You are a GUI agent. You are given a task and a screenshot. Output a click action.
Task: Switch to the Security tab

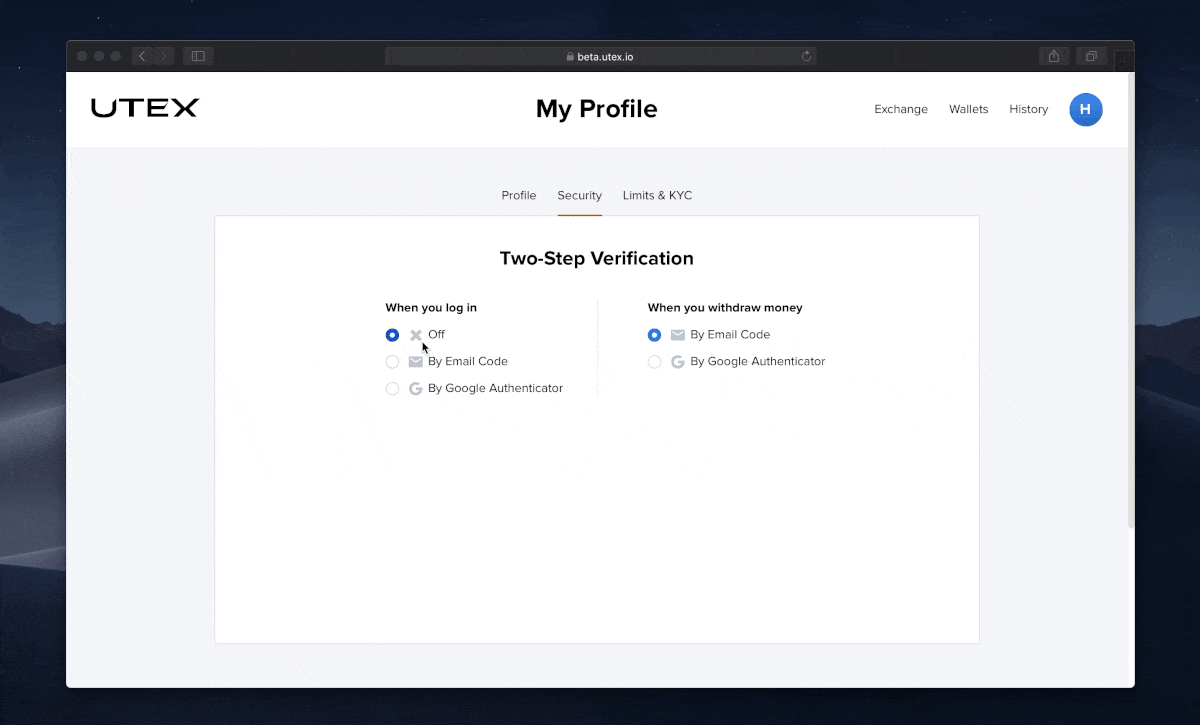coord(580,195)
